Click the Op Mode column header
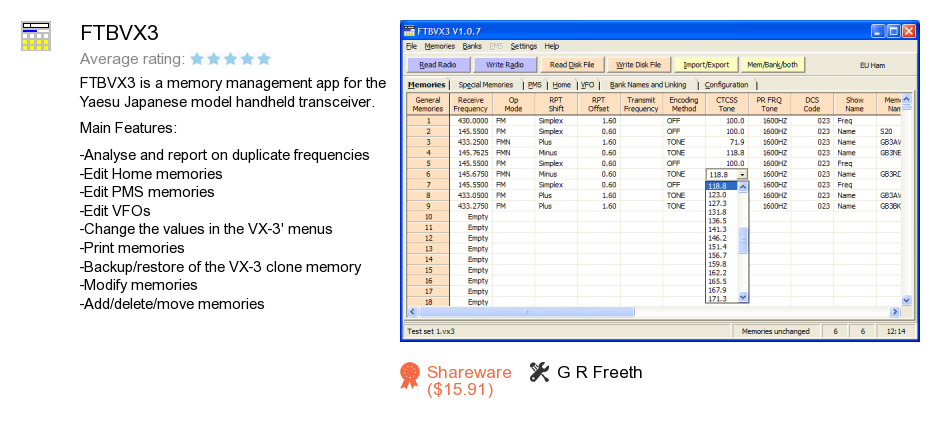Image resolution: width=940 pixels, height=425 pixels. point(514,104)
